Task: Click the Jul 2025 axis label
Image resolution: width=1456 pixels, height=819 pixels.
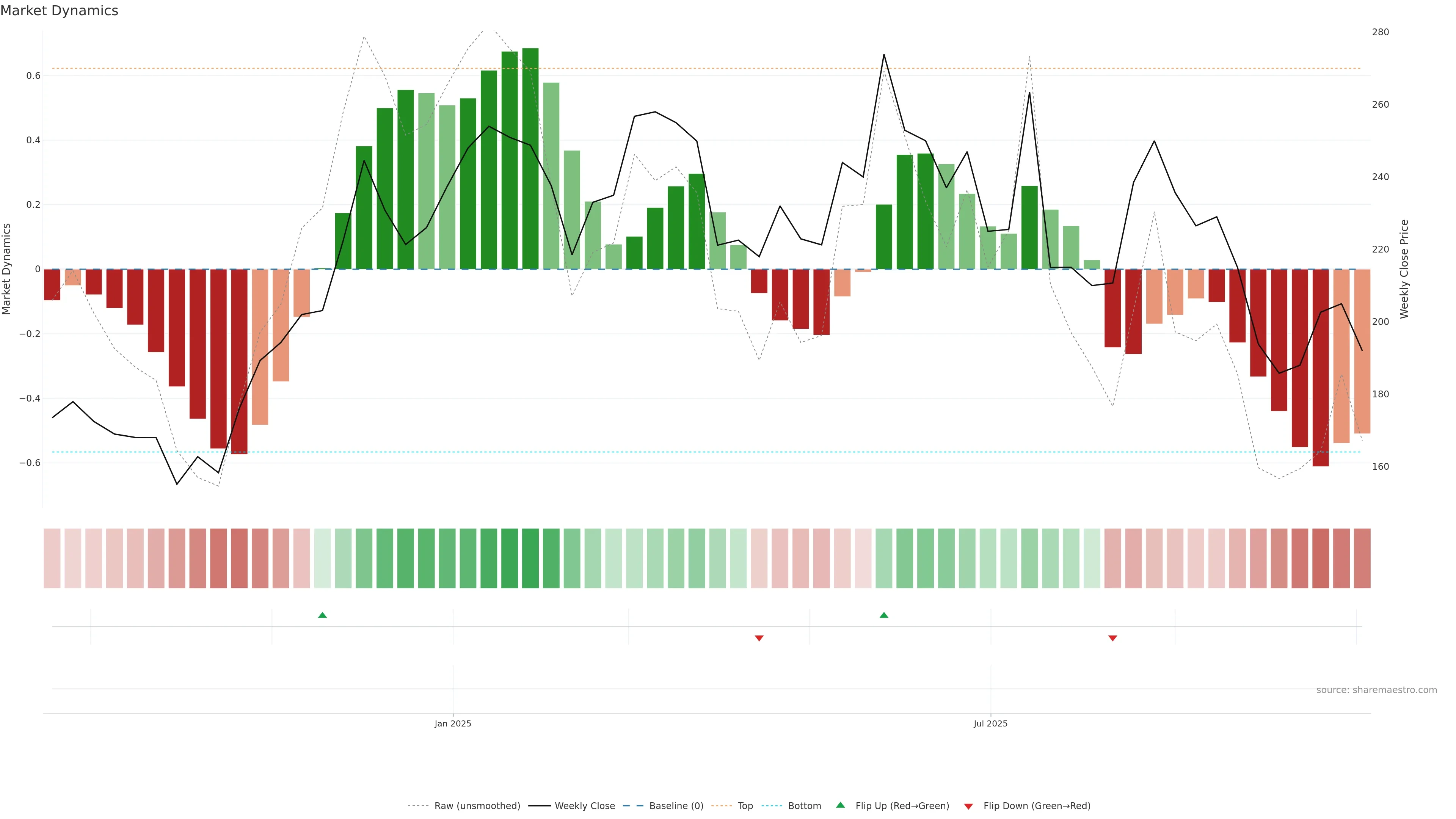Action: point(990,723)
